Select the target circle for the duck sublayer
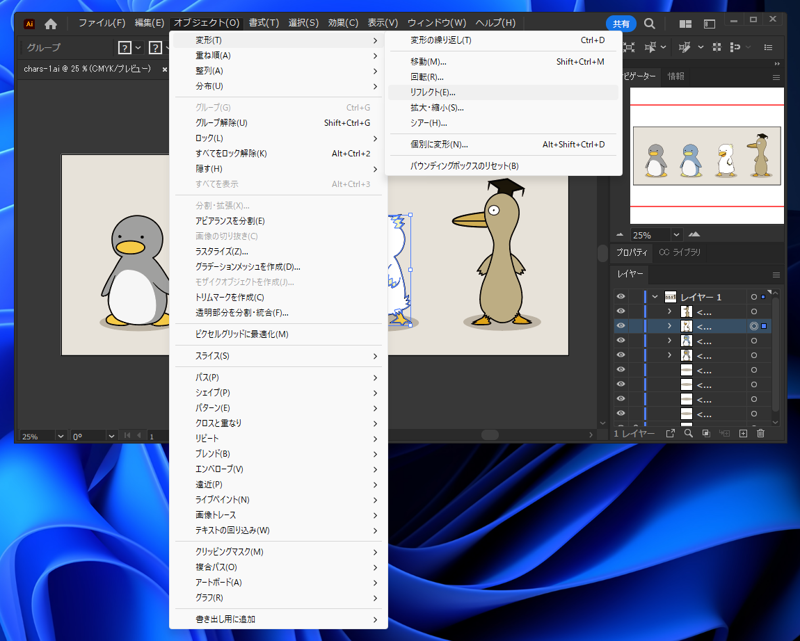The height and width of the screenshot is (641, 800). point(754,311)
